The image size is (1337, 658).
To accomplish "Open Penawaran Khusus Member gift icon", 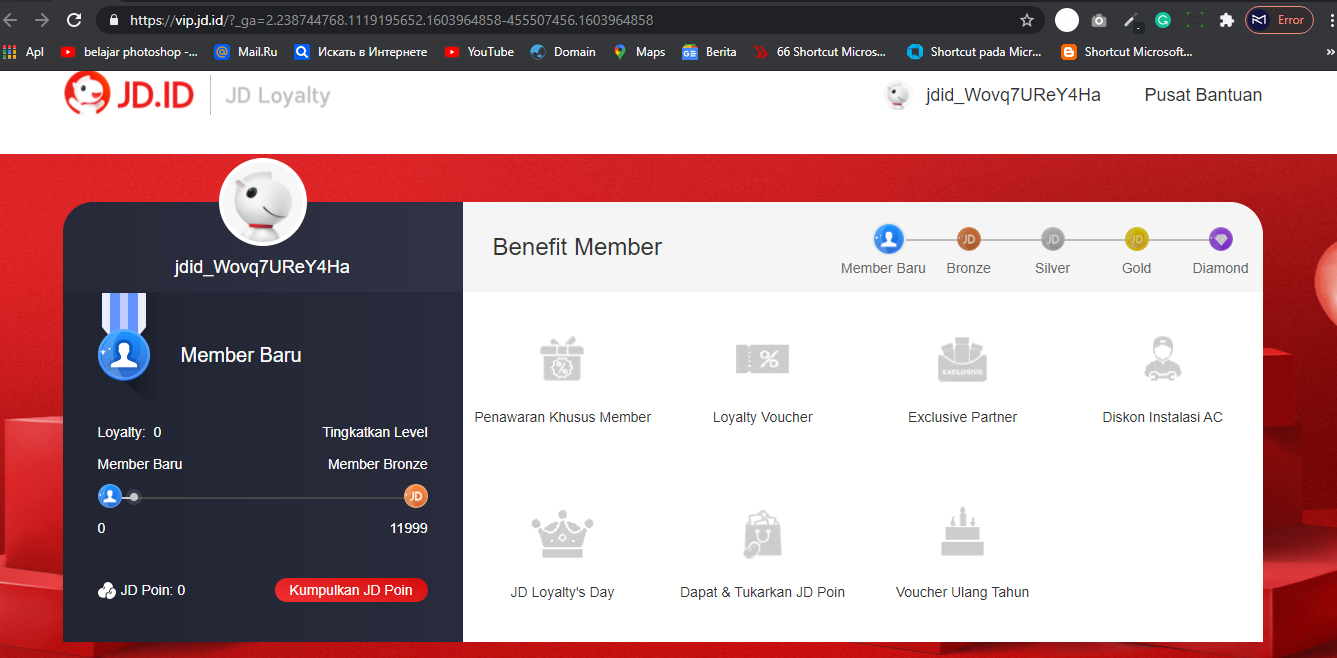I will (562, 359).
